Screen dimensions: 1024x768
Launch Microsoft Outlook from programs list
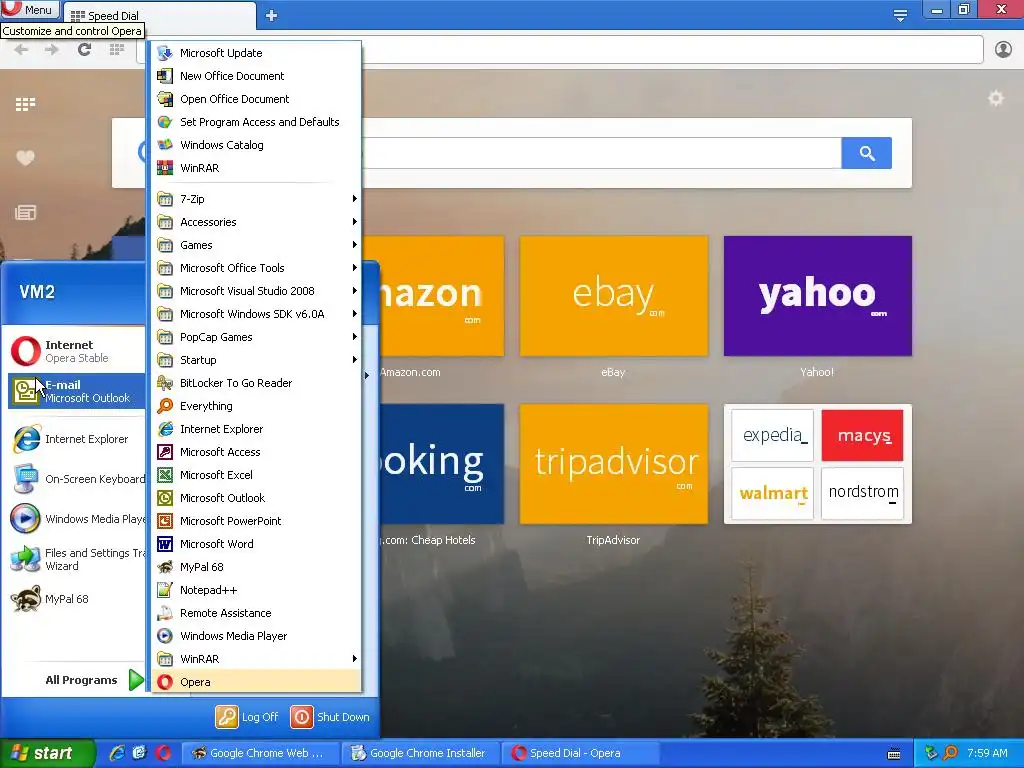coord(257,498)
